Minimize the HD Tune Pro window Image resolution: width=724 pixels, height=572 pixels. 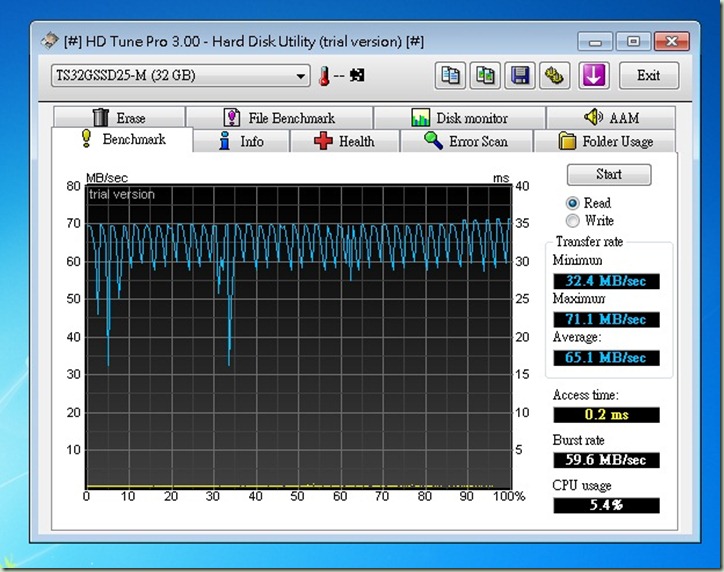coord(595,42)
